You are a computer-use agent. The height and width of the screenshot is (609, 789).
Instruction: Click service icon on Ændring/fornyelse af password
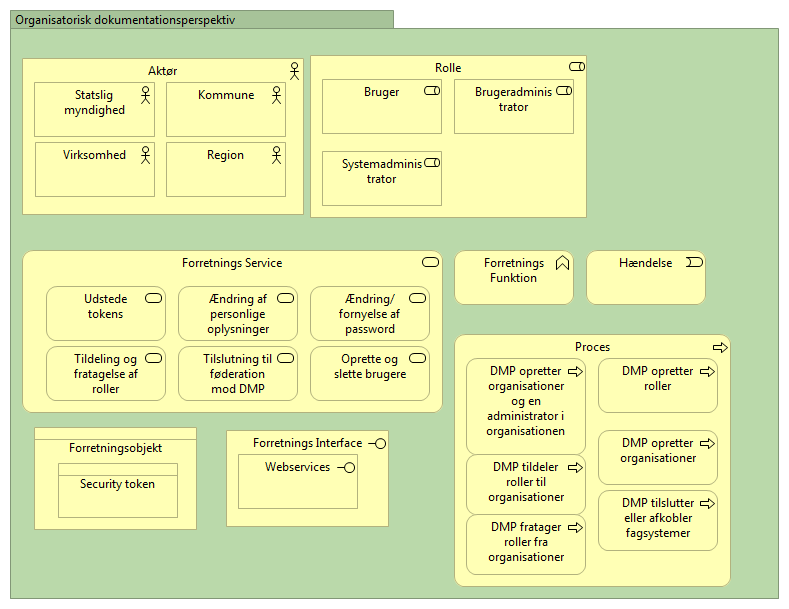(x=417, y=298)
